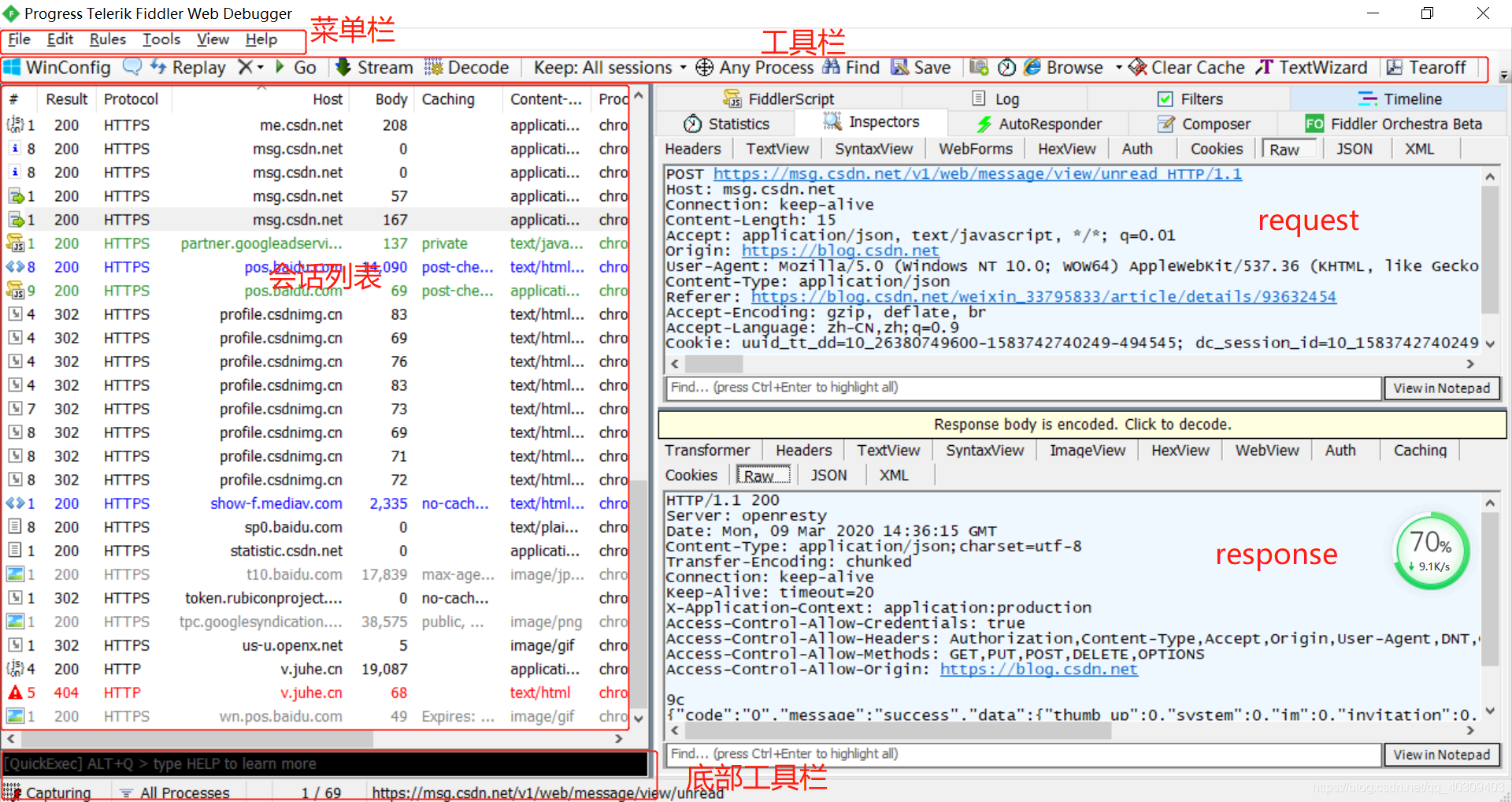Open the TextWizard tool
1512x802 pixels.
click(1311, 68)
